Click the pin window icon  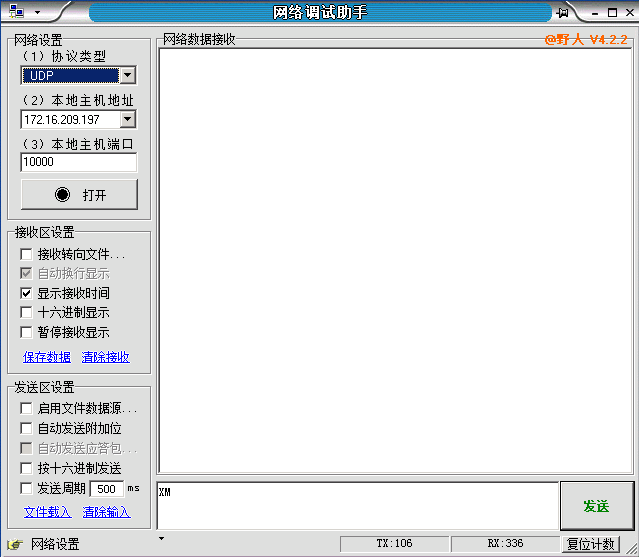point(563,12)
